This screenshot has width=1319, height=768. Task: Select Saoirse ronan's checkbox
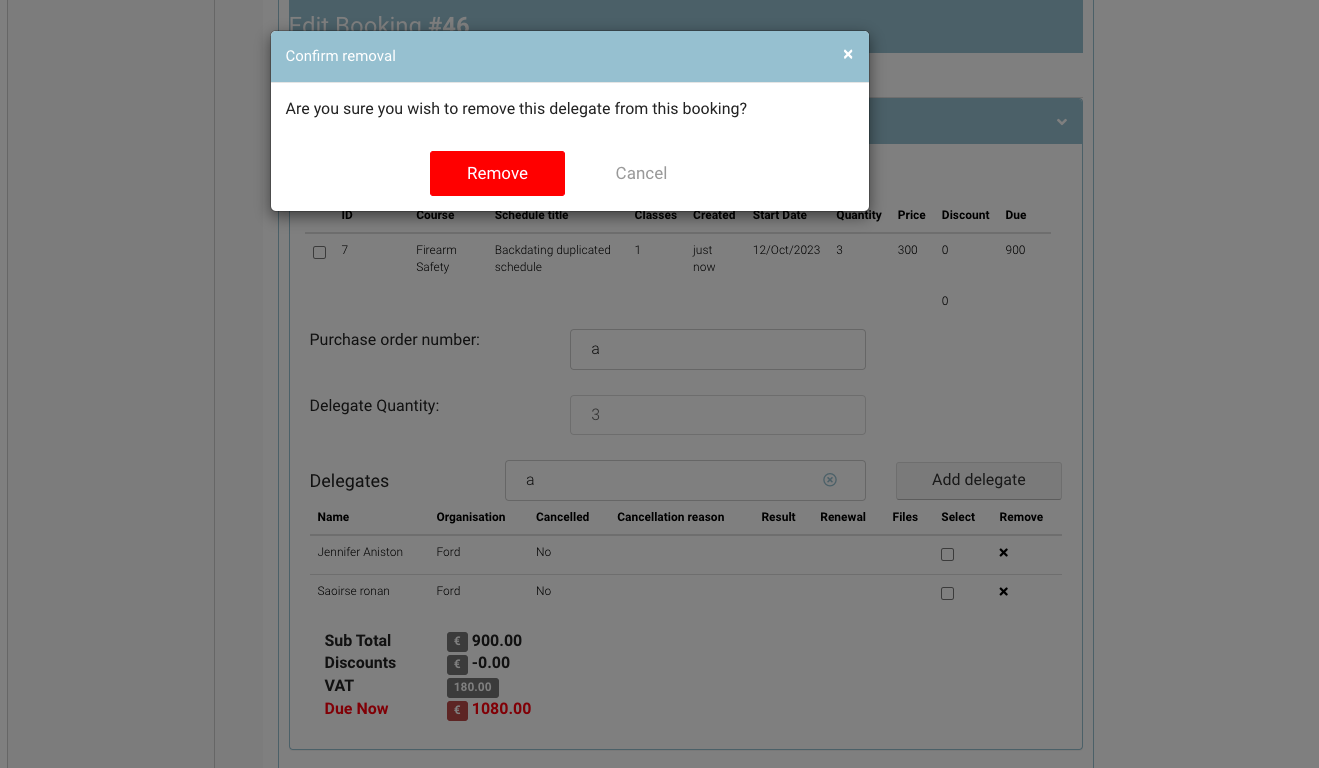pyautogui.click(x=947, y=593)
